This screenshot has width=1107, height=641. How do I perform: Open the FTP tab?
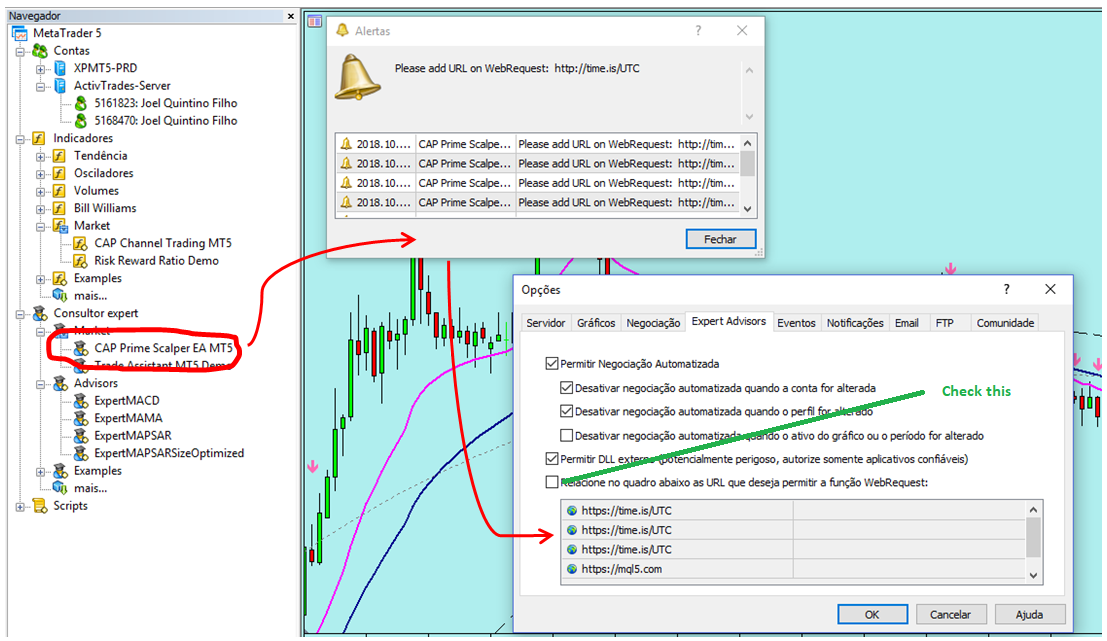[945, 323]
